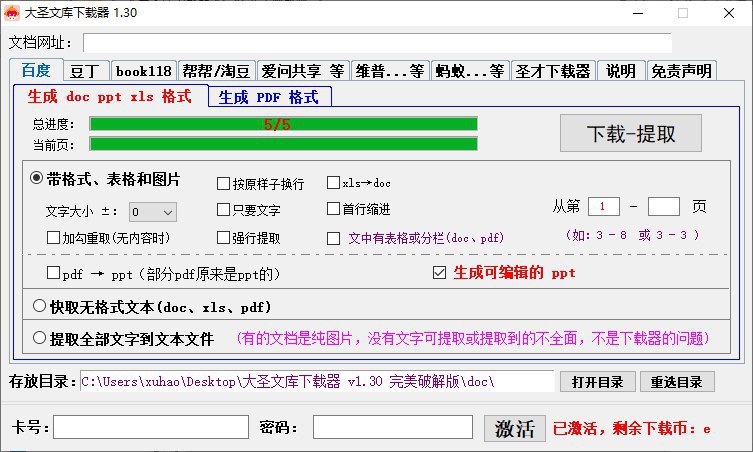Click the 已激活,剩余下载币 status text
Viewport: 753px width, 452px height.
pyautogui.click(x=632, y=428)
